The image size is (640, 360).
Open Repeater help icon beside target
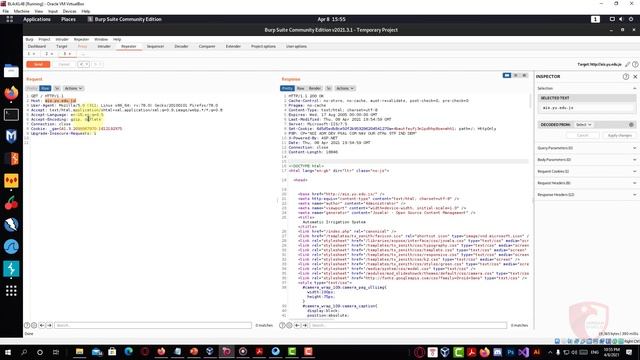pos(635,64)
